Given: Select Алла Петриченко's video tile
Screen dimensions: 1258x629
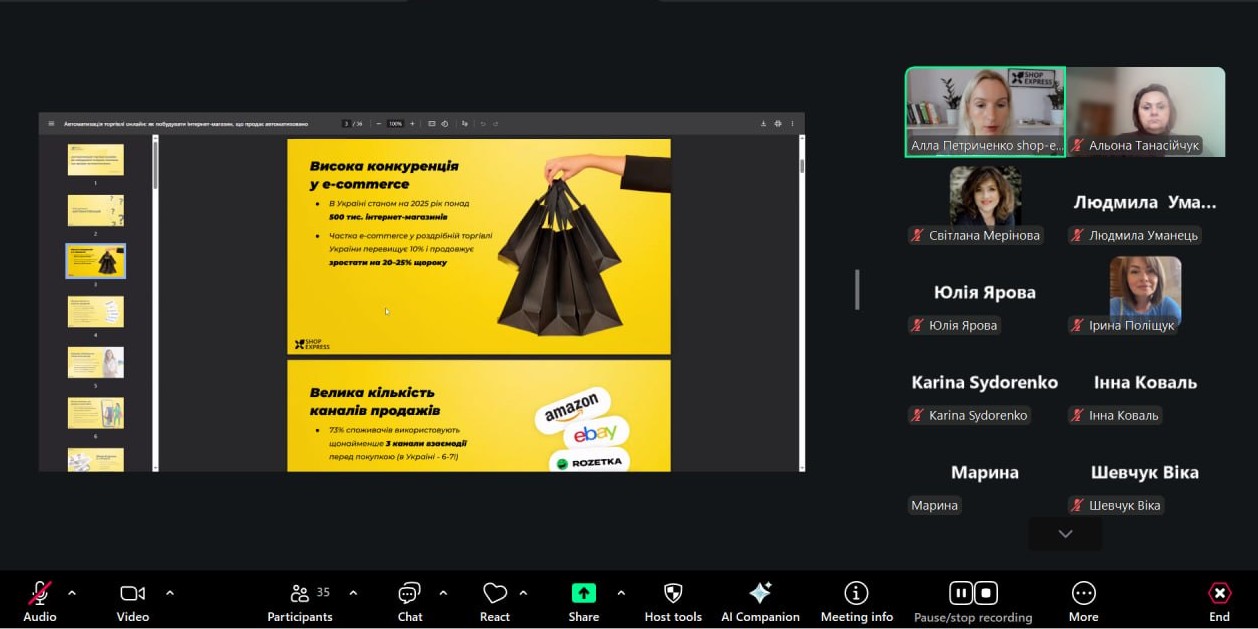Looking at the screenshot, I should tap(985, 110).
